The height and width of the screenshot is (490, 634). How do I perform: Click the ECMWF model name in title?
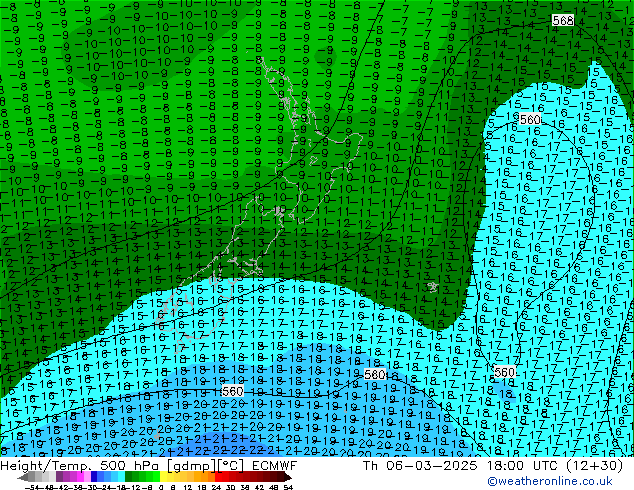tap(275, 466)
